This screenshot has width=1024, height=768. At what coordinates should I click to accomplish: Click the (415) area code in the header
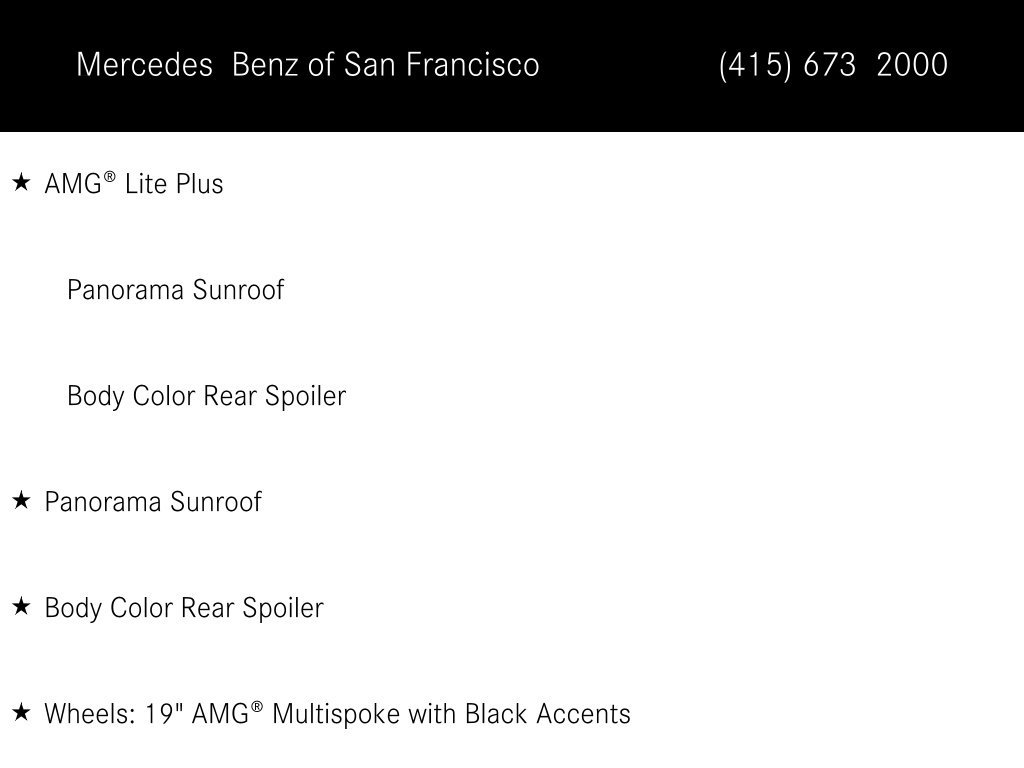point(754,65)
